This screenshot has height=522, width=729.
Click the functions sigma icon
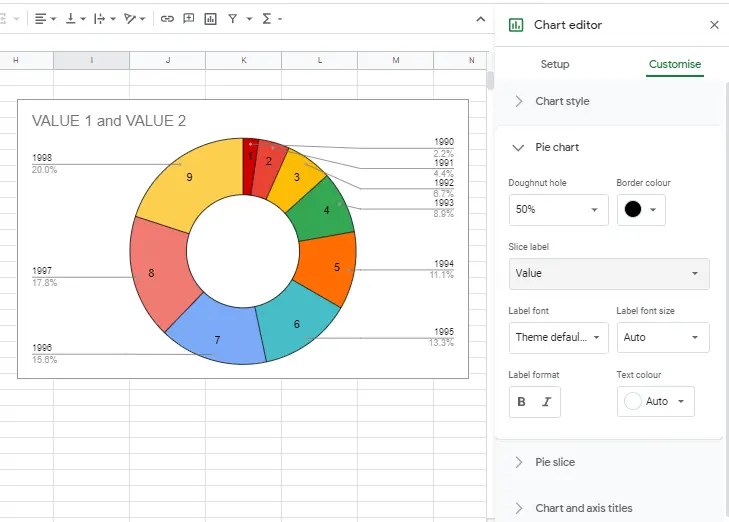[x=266, y=19]
